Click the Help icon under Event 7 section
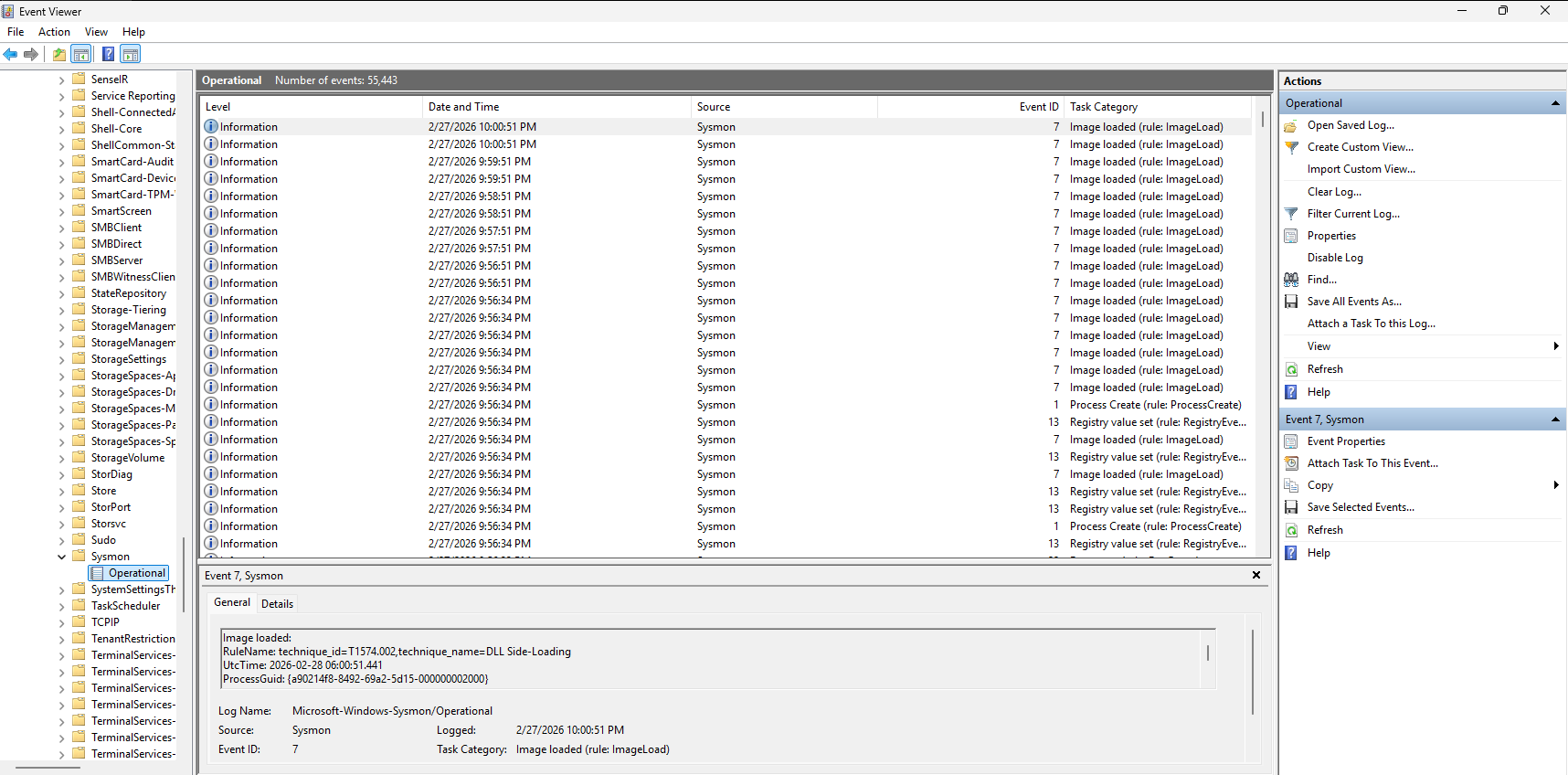 [x=1291, y=553]
